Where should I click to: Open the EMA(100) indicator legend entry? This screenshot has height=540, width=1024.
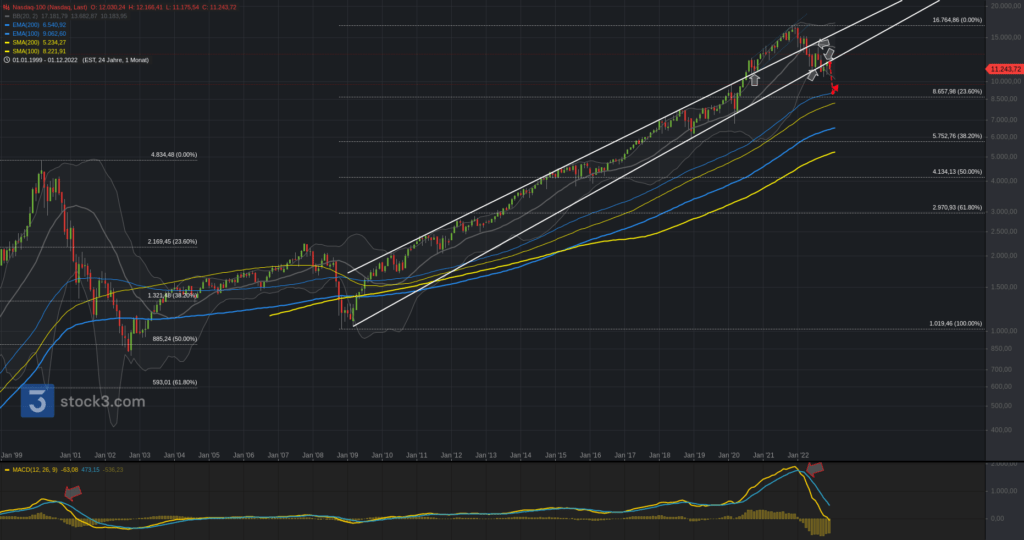coord(37,34)
